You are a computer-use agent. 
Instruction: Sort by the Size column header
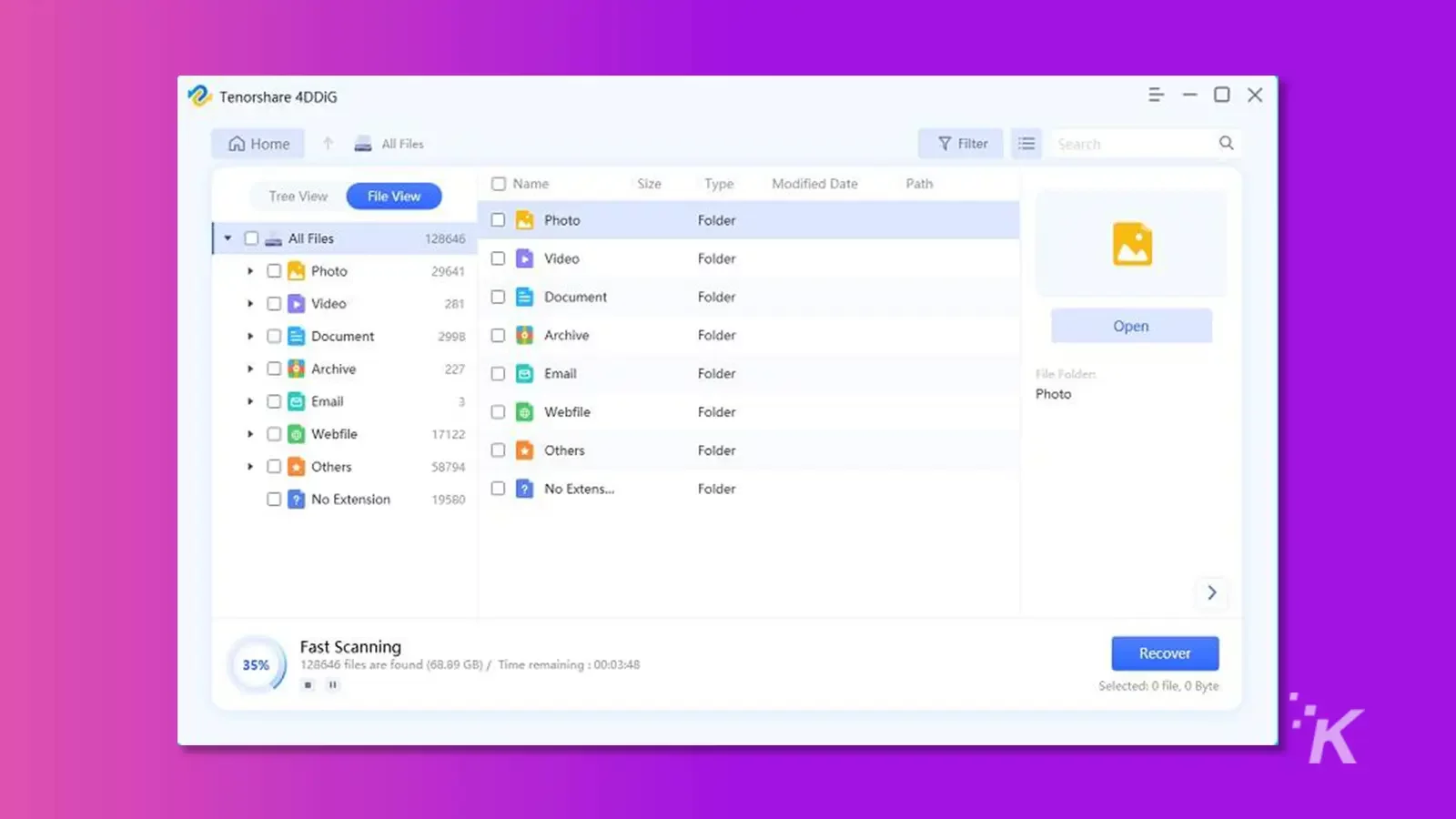pyautogui.click(x=649, y=184)
